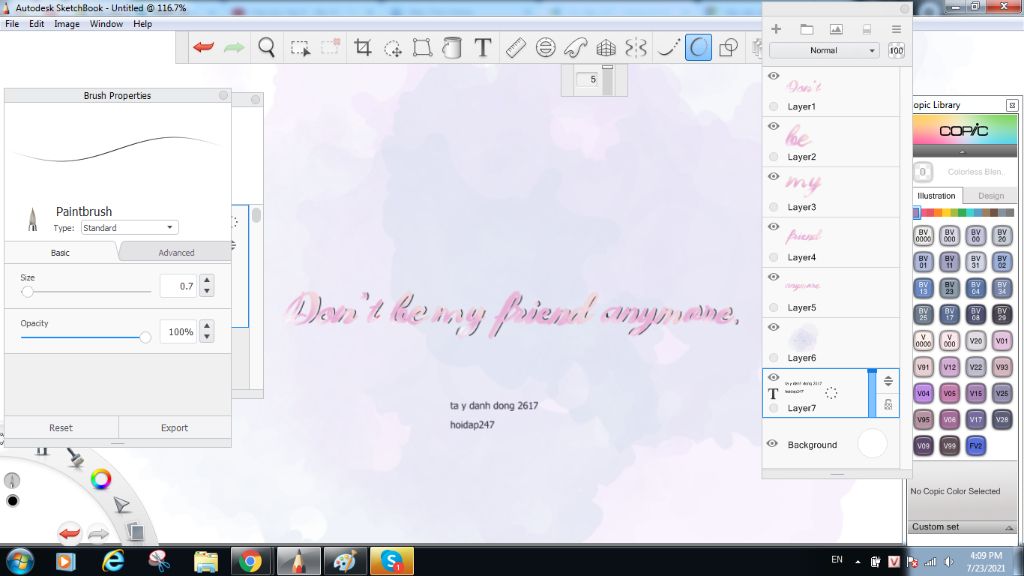This screenshot has width=1024, height=576.
Task: Open the Edit menu
Action: (37, 24)
